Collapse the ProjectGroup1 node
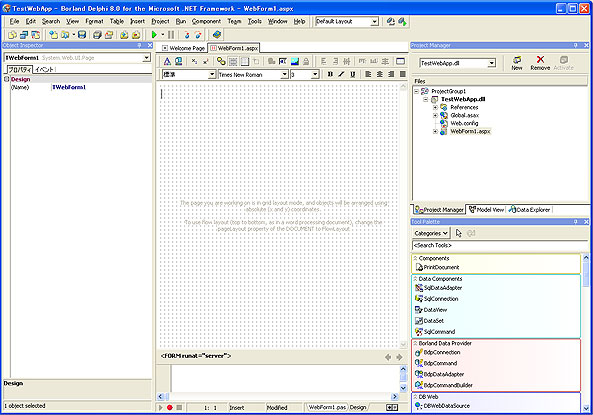This screenshot has width=593, height=415. [416, 91]
